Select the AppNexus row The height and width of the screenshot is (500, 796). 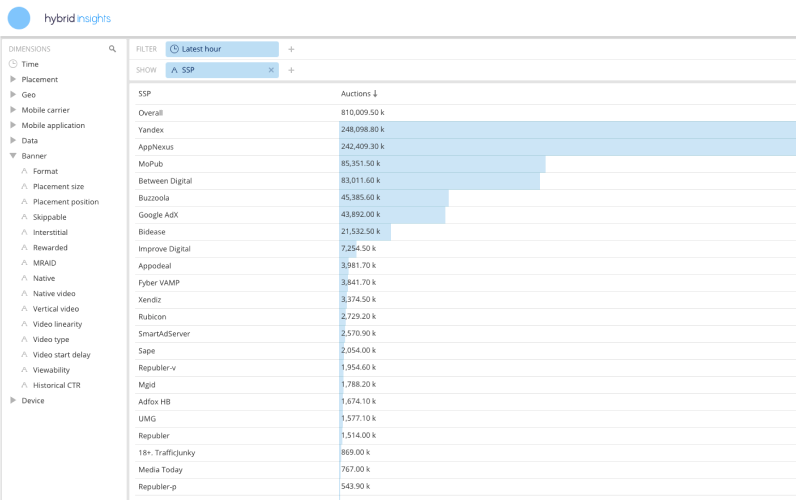pyautogui.click(x=466, y=147)
